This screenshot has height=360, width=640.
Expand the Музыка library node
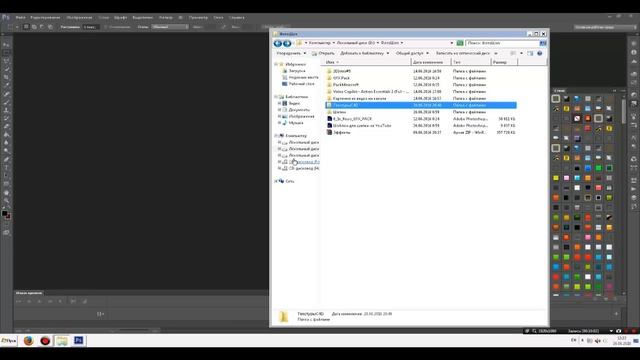(x=280, y=123)
